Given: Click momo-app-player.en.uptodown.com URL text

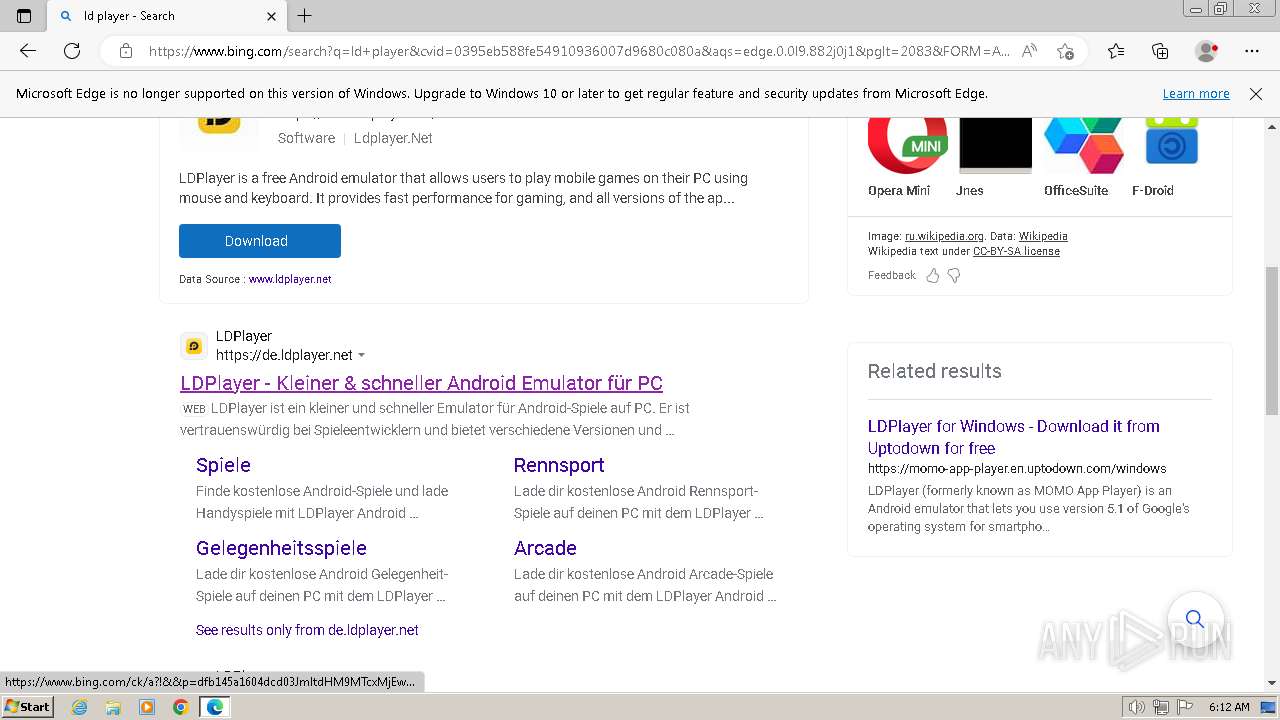Looking at the screenshot, I should [1017, 468].
